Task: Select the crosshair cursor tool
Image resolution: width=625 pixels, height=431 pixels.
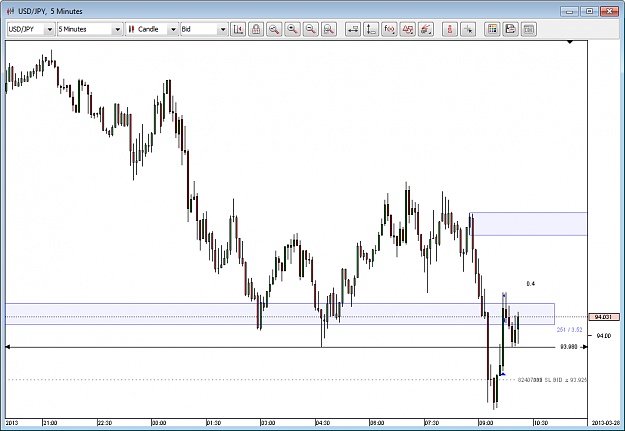Action: pyautogui.click(x=468, y=29)
